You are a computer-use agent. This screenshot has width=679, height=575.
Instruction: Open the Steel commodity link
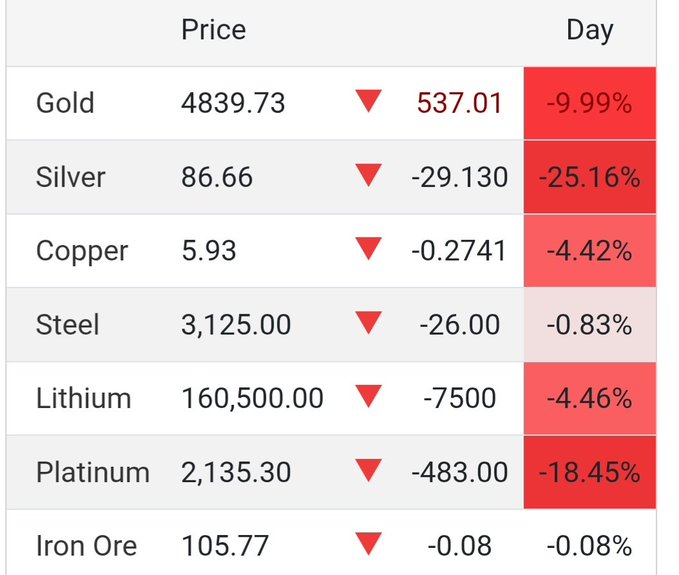[67, 325]
